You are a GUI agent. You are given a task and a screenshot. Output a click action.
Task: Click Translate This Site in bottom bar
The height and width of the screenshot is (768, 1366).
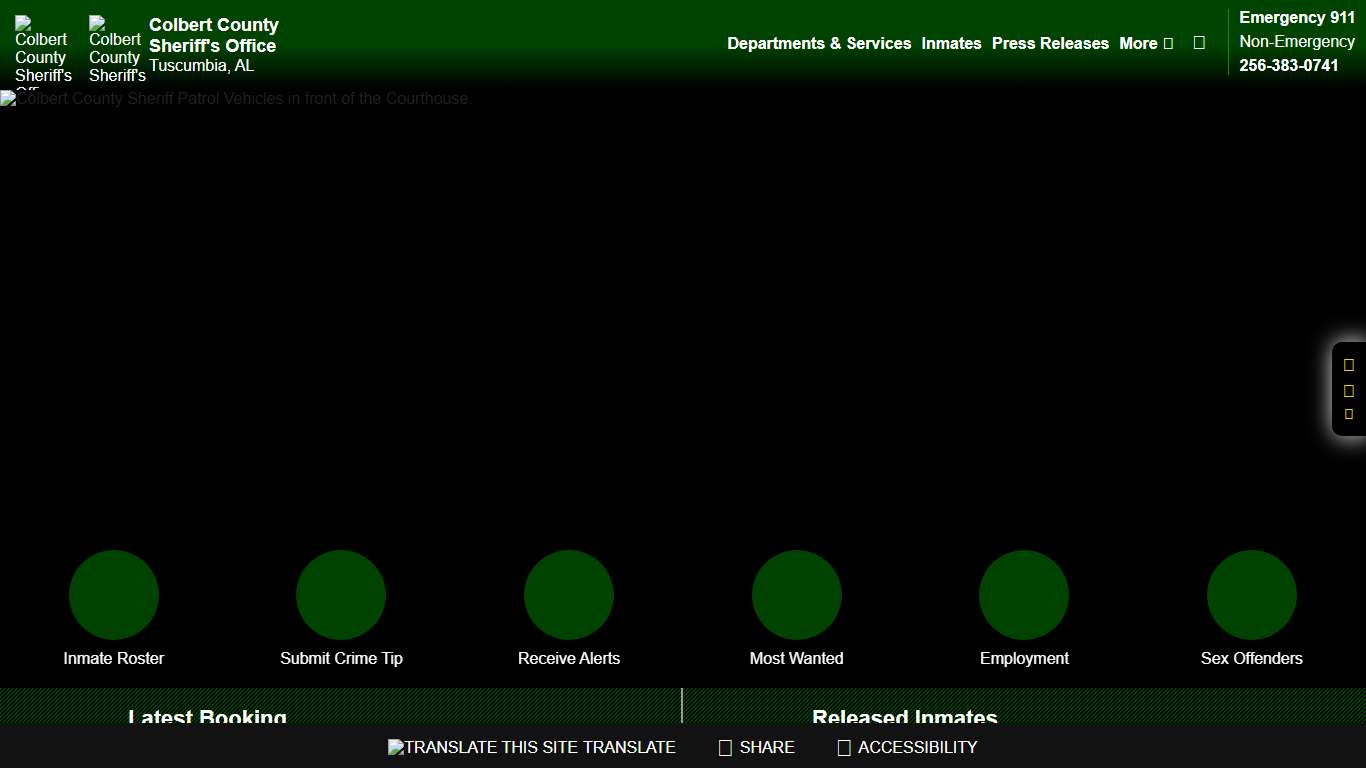pyautogui.click(x=532, y=747)
